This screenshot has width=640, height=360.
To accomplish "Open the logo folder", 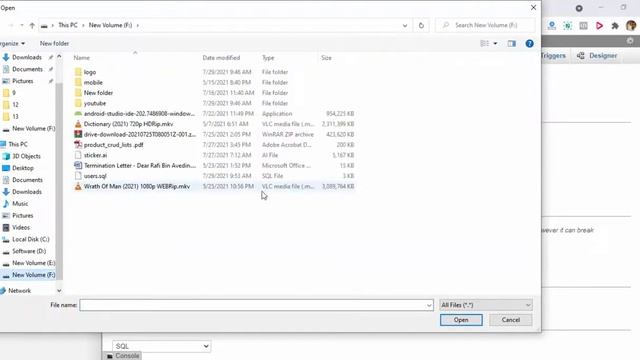I will point(90,72).
